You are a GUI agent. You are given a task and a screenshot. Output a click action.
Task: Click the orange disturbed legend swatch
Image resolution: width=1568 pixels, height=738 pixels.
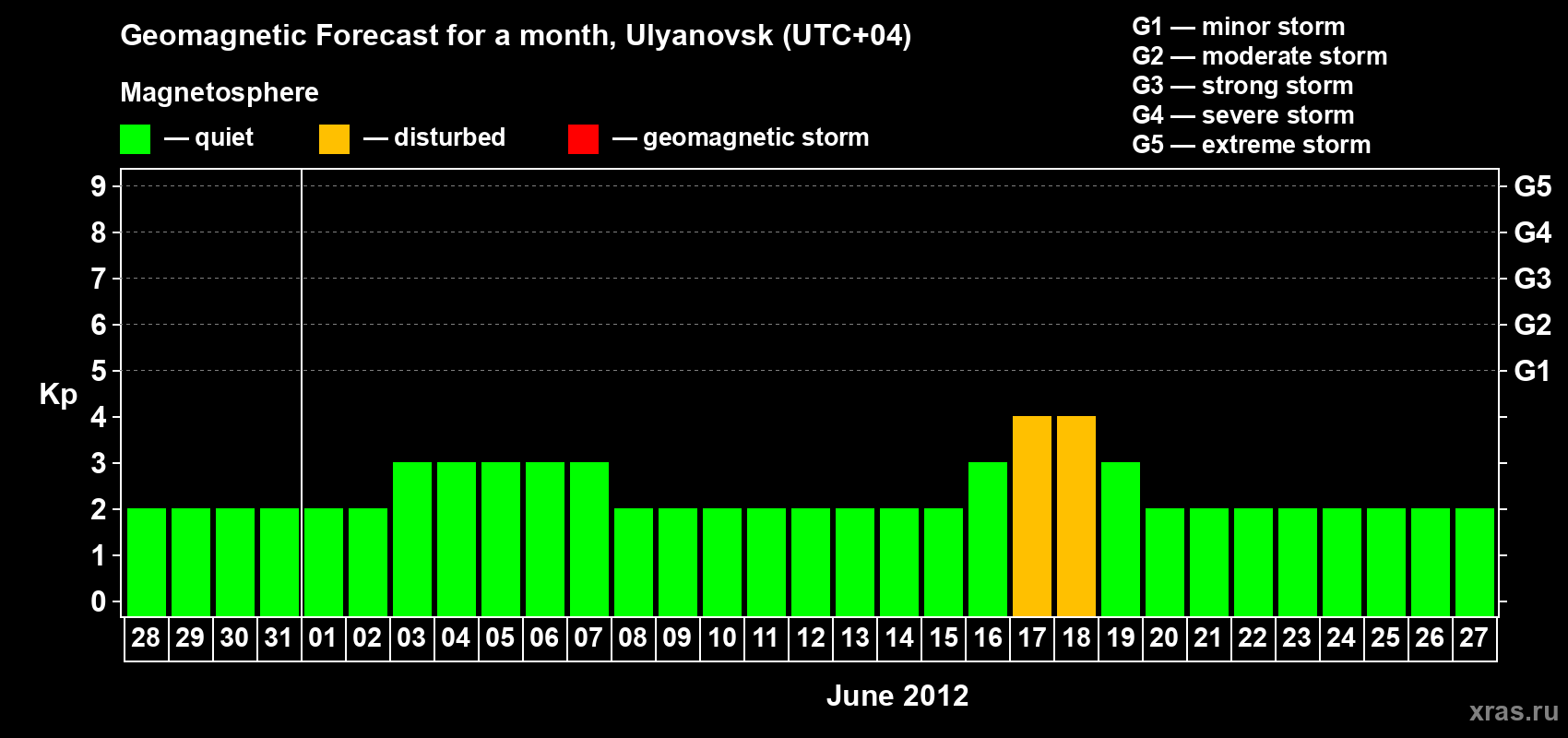tap(334, 139)
